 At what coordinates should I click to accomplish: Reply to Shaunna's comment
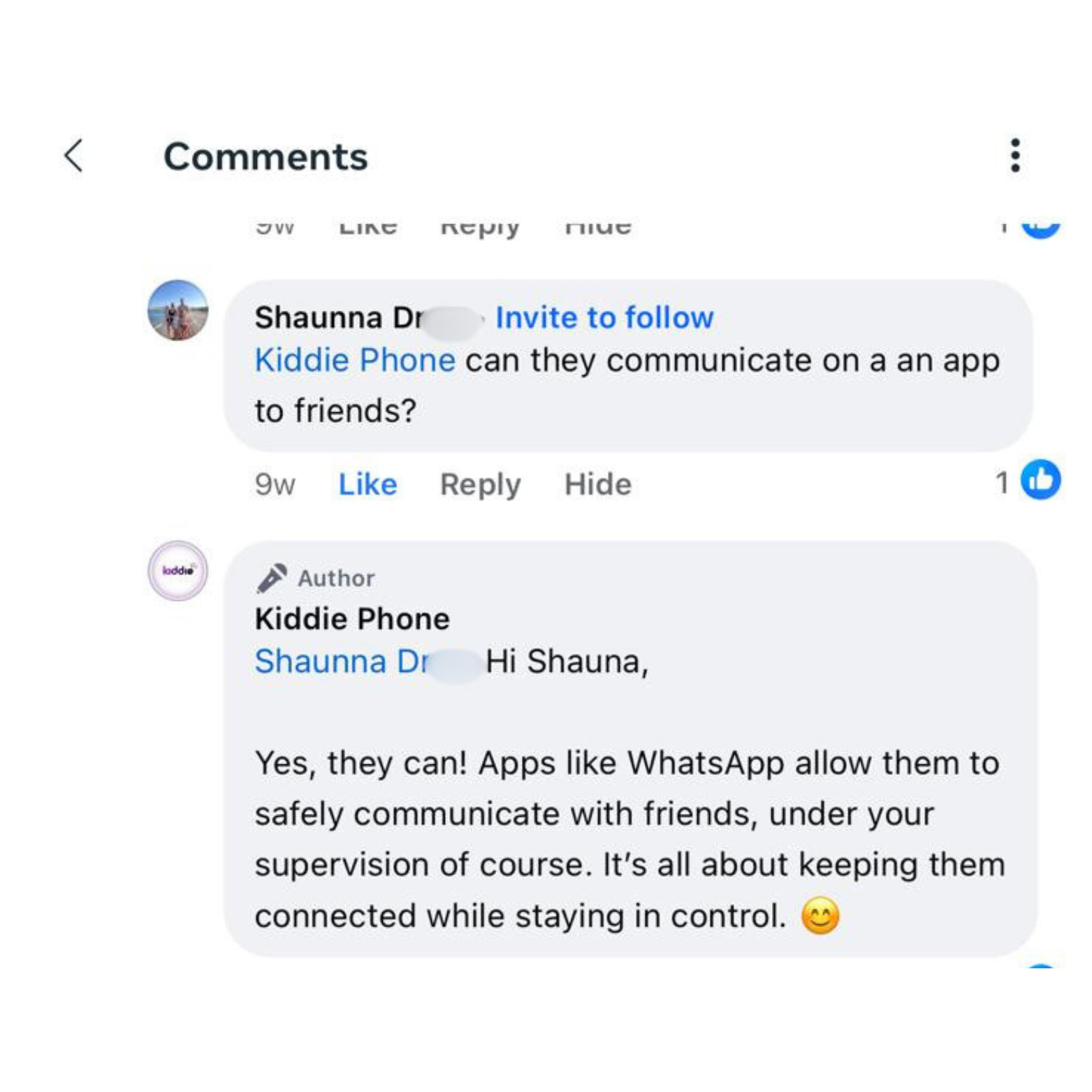coord(480,485)
